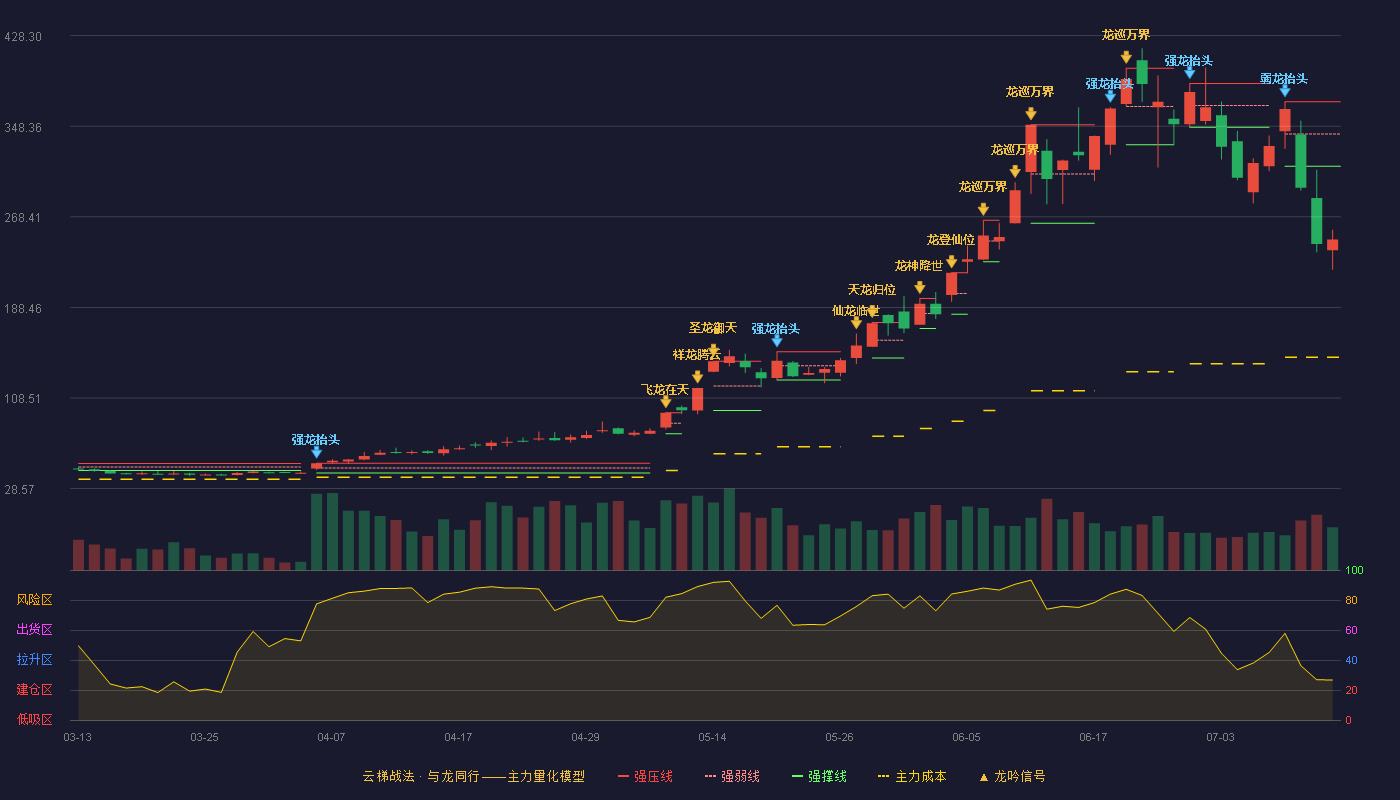This screenshot has width=1400, height=800.
Task: Click the 建仓区 zone label
Action: point(34,690)
